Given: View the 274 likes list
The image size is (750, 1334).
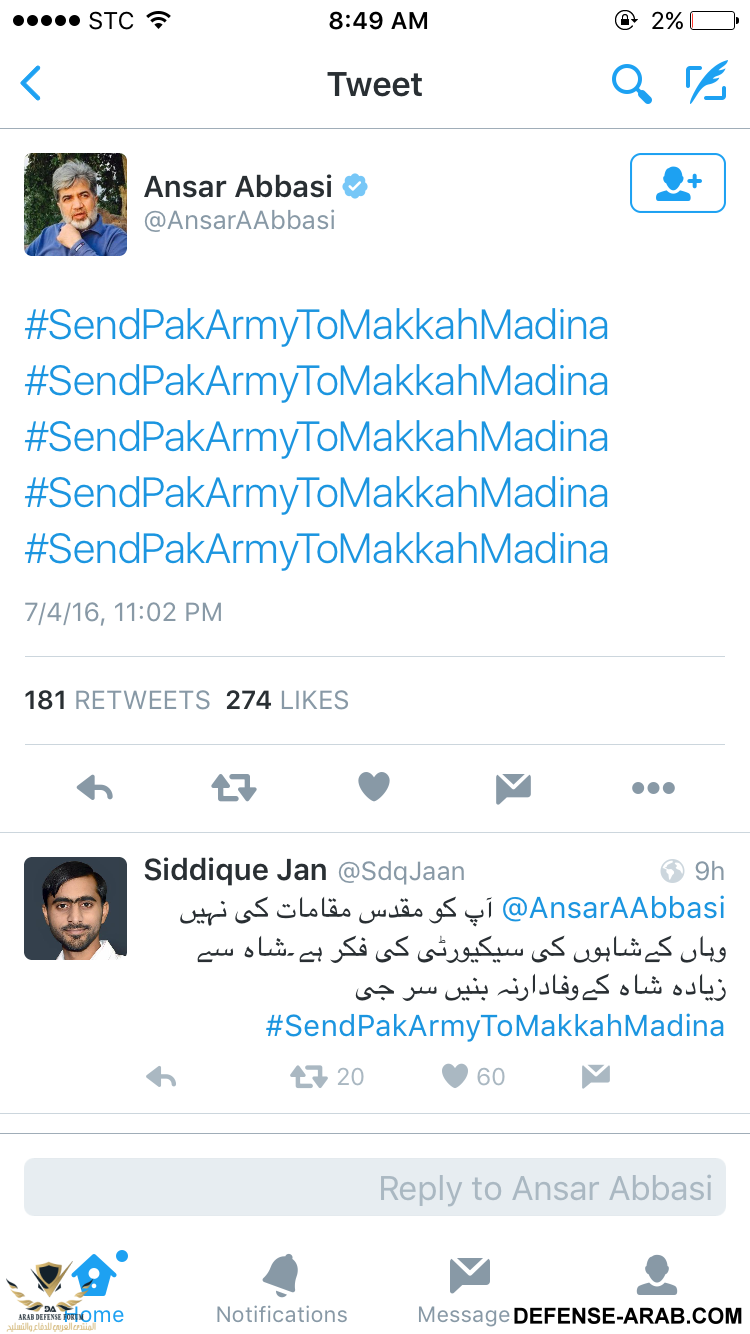Looking at the screenshot, I should click(x=287, y=700).
